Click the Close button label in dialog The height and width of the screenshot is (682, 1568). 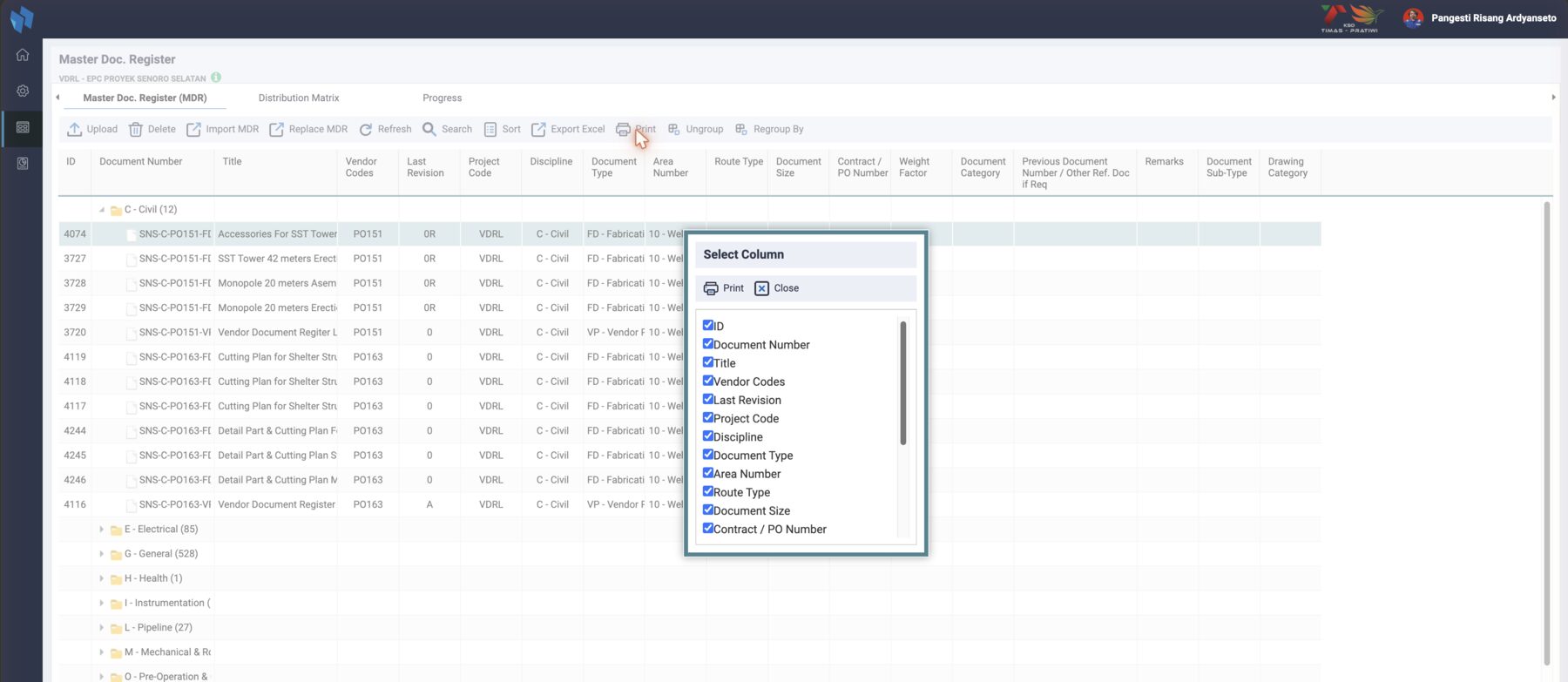pos(786,288)
